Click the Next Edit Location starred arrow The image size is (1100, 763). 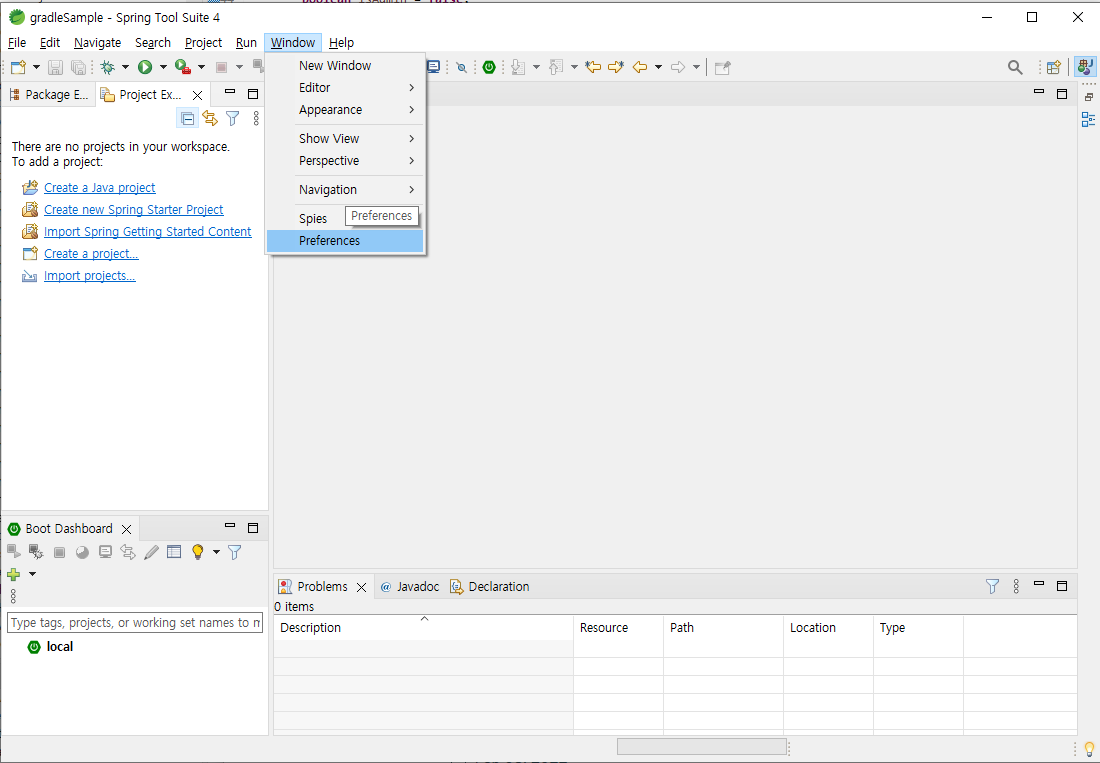click(616, 67)
